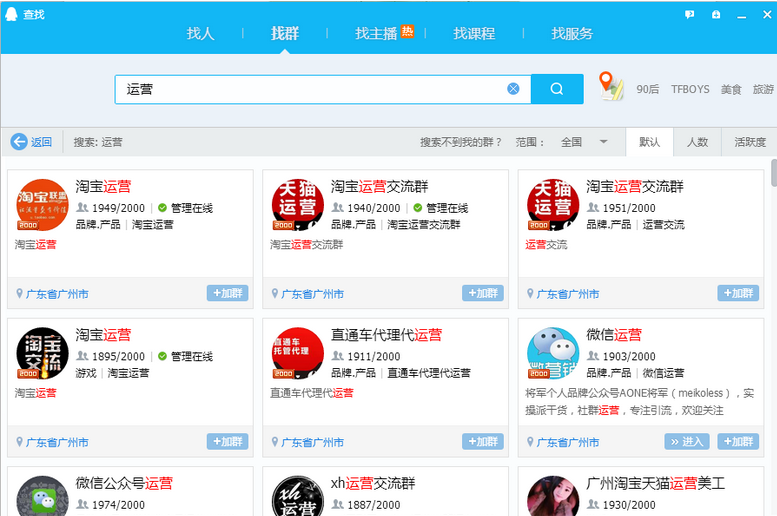Click 直通车代理代运营 tag beside 品牌.产品
Image resolution: width=777 pixels, height=516 pixels.
pos(429,373)
